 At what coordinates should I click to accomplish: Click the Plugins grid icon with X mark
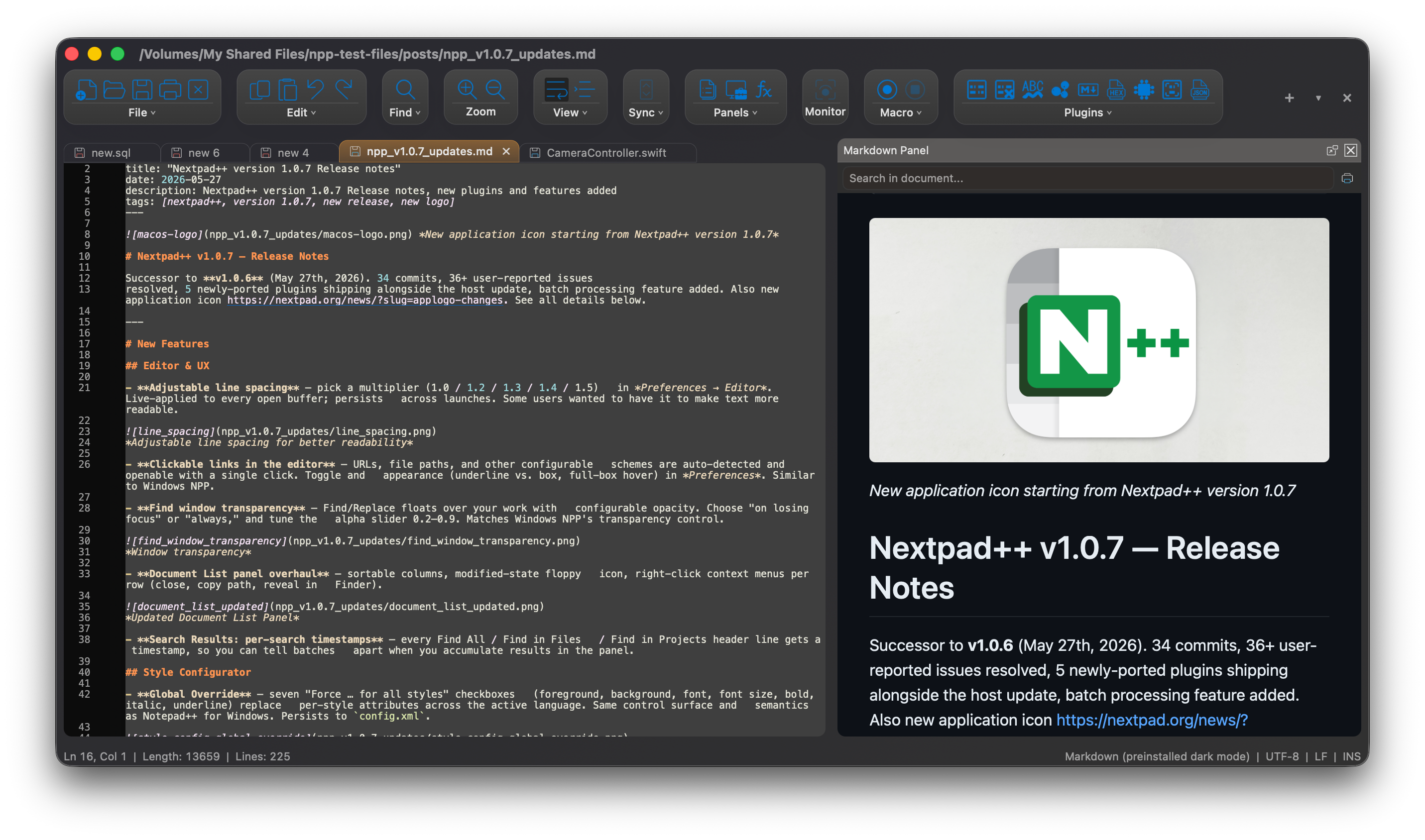(1005, 90)
